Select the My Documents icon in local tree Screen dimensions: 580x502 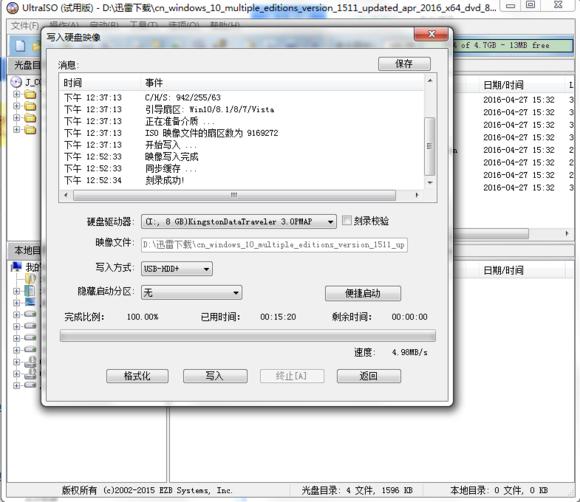(x=30, y=290)
